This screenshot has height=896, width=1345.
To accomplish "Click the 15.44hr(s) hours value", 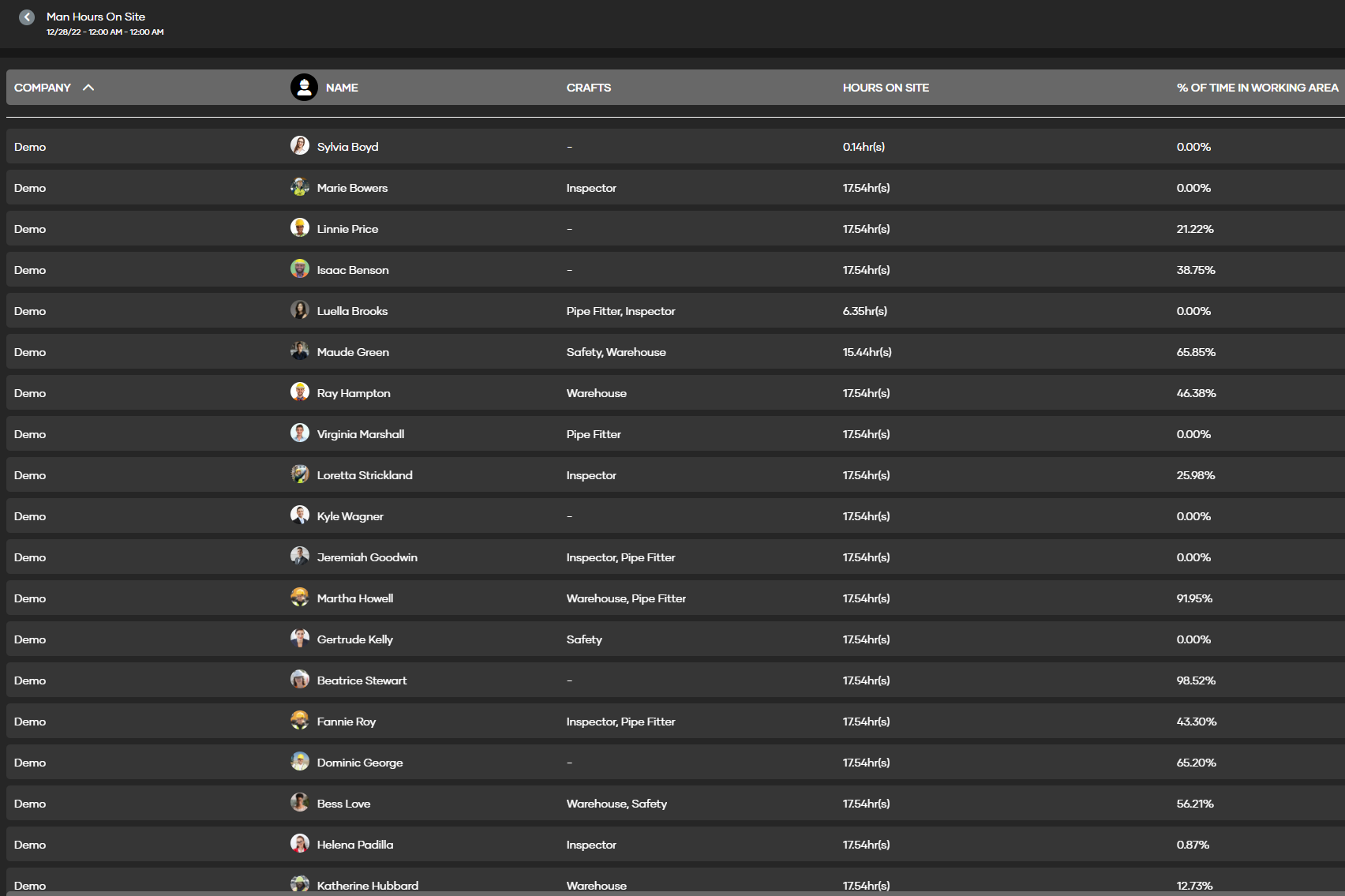I will click(x=867, y=352).
